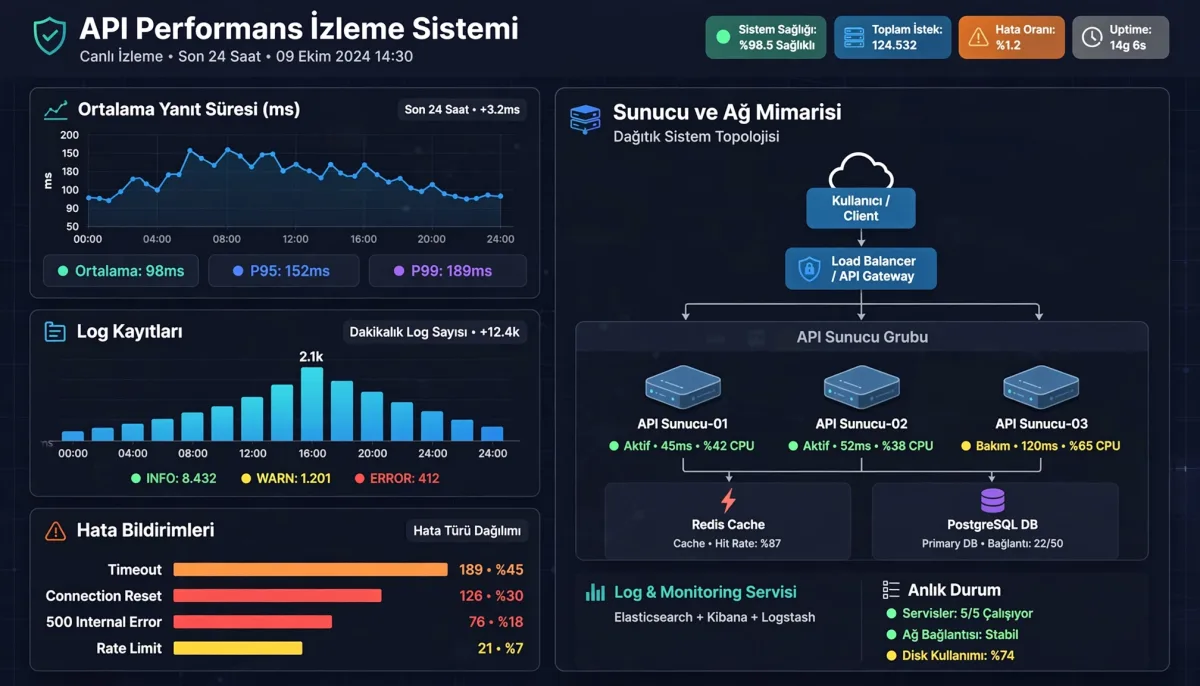Toggle the P95: 152ms series
The height and width of the screenshot is (686, 1200).
(x=283, y=271)
